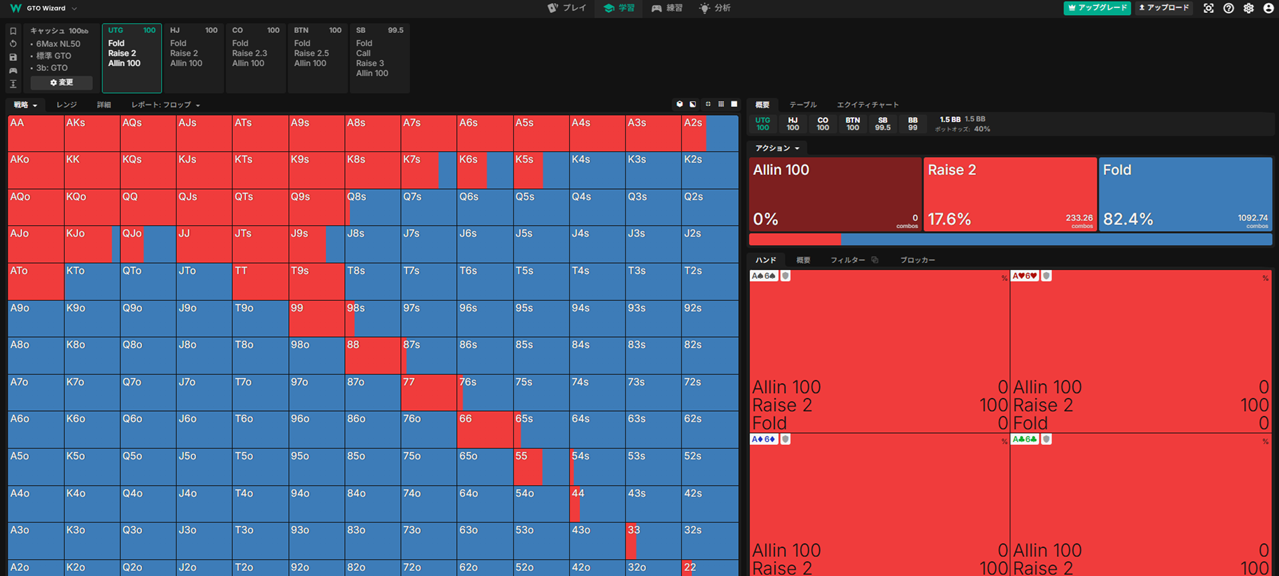The width and height of the screenshot is (1279, 576).
Task: Click the shield icon beside A♠6♠ hand
Action: [785, 276]
